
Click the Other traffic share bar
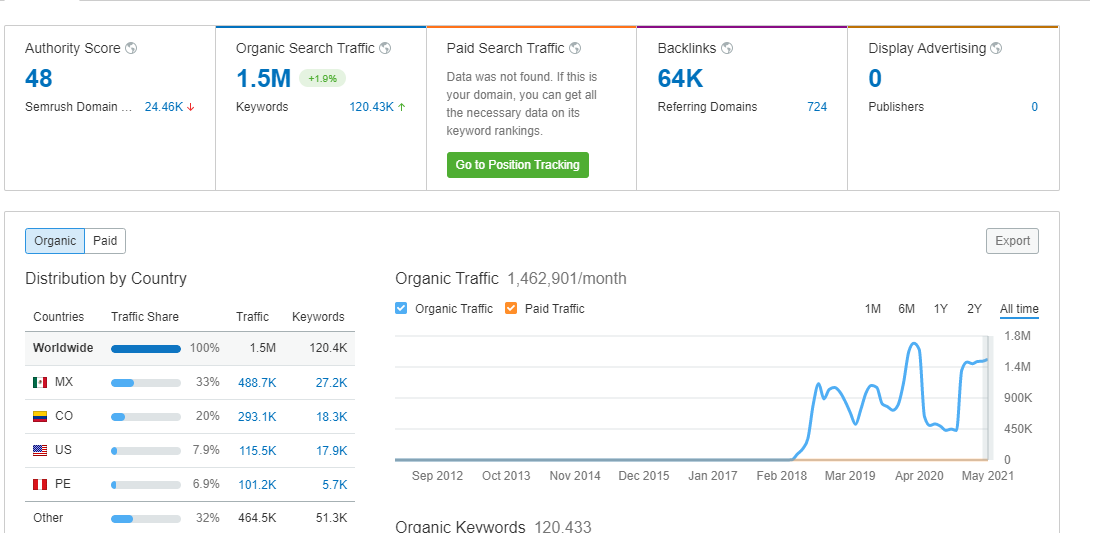[x=146, y=518]
